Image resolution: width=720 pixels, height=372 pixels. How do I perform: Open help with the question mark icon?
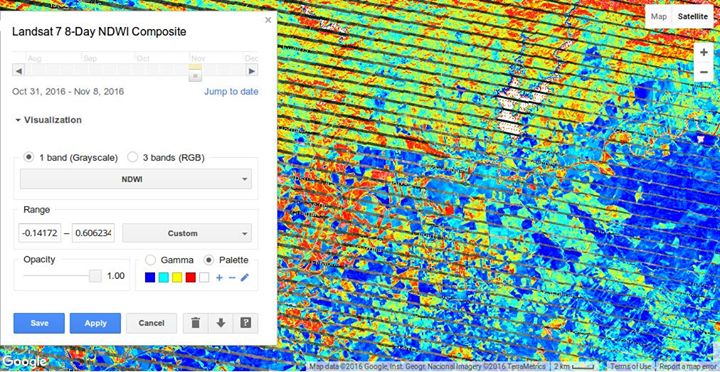(x=246, y=323)
